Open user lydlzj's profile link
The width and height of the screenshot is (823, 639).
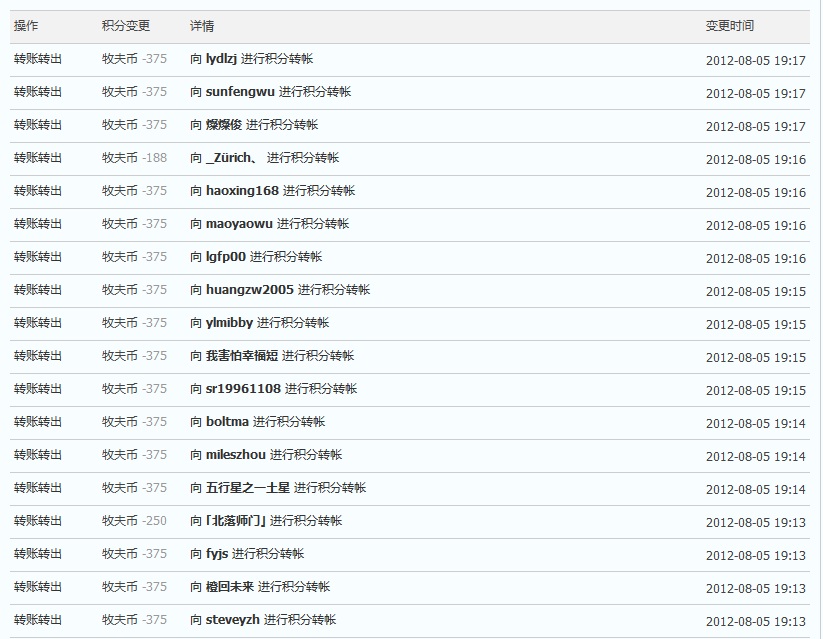point(221,59)
